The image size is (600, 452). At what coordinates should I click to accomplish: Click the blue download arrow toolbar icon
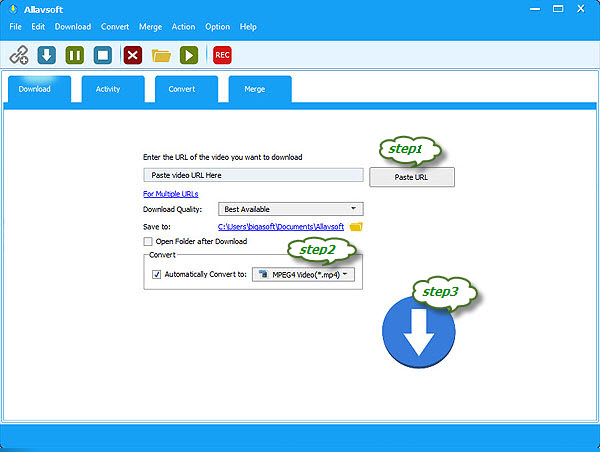tap(47, 55)
